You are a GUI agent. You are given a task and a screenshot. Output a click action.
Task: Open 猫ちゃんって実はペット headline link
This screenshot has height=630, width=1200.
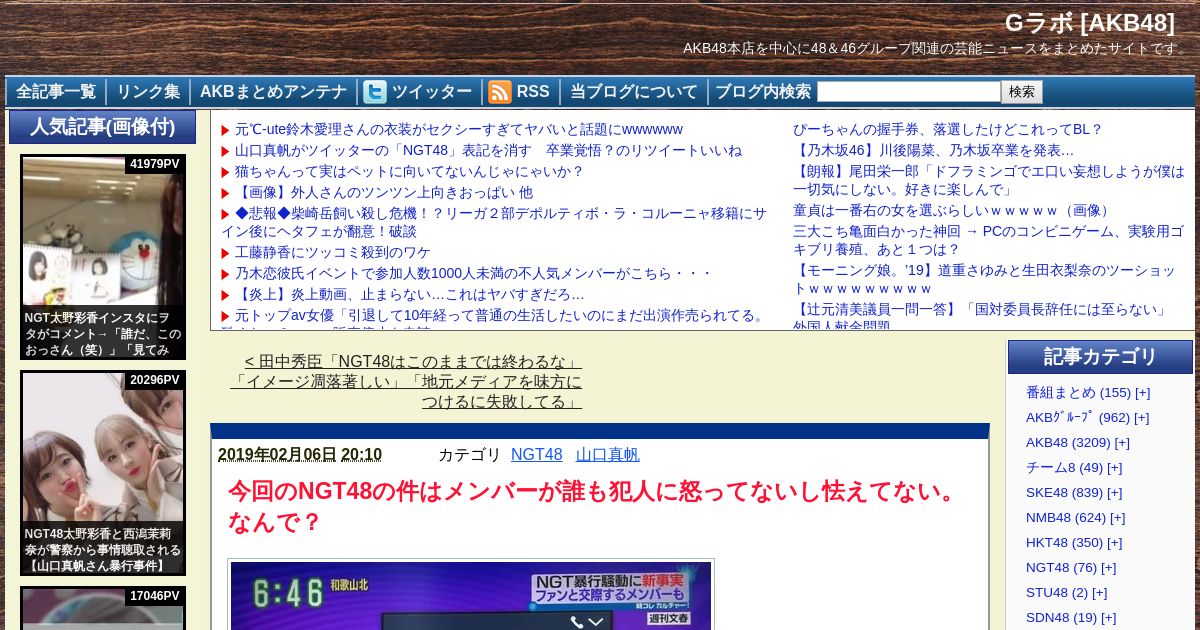pyautogui.click(x=409, y=171)
